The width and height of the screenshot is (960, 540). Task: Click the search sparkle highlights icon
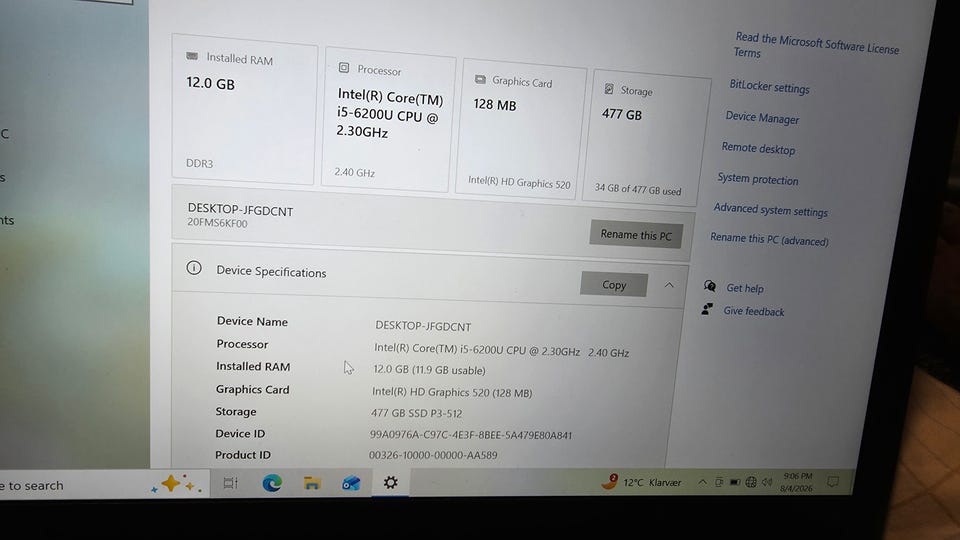click(176, 484)
